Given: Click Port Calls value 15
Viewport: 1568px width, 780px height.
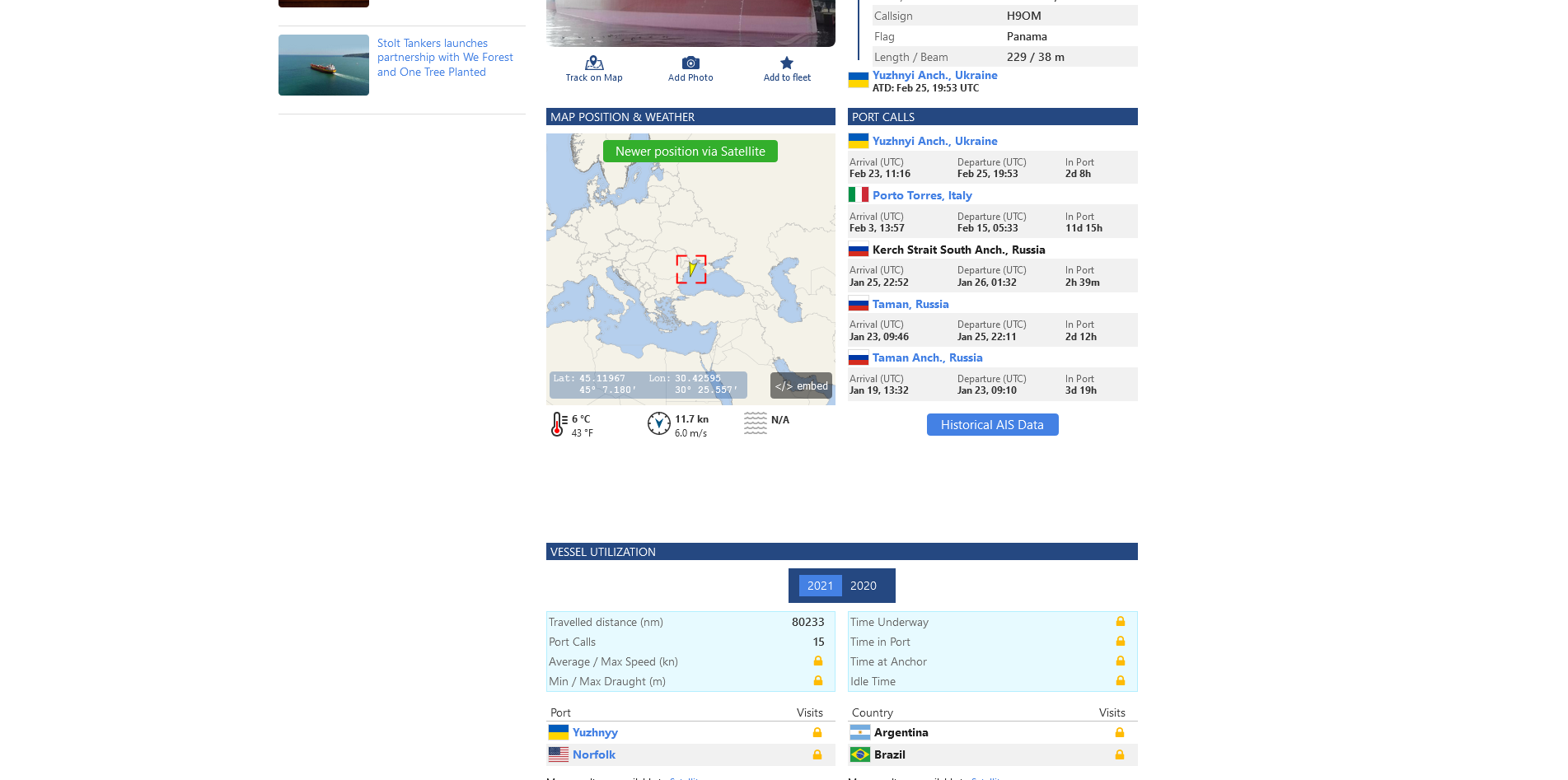Looking at the screenshot, I should 818,642.
